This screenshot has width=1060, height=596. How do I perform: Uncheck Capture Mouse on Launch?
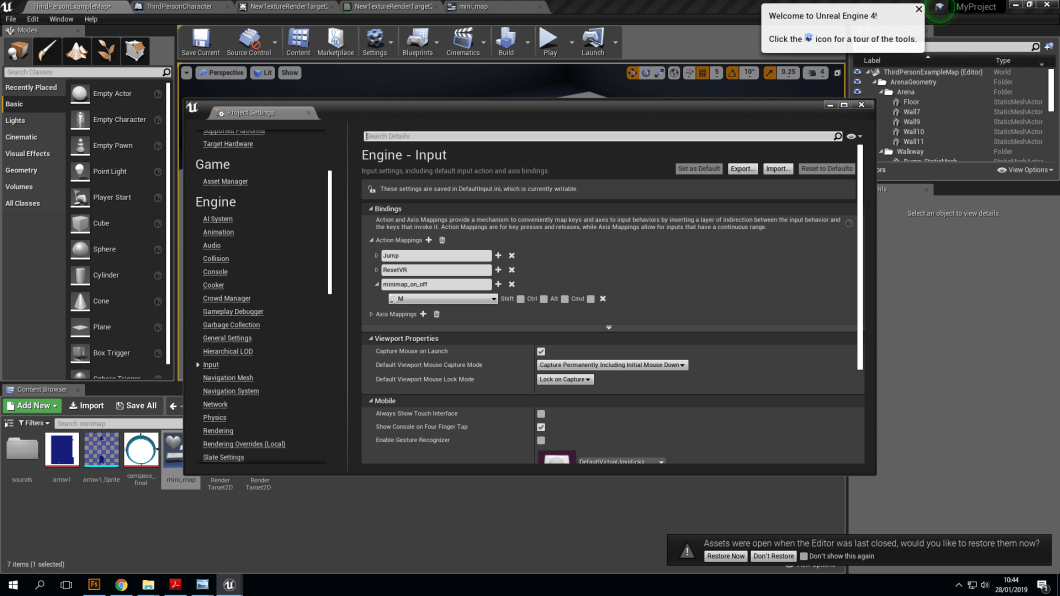pos(541,351)
